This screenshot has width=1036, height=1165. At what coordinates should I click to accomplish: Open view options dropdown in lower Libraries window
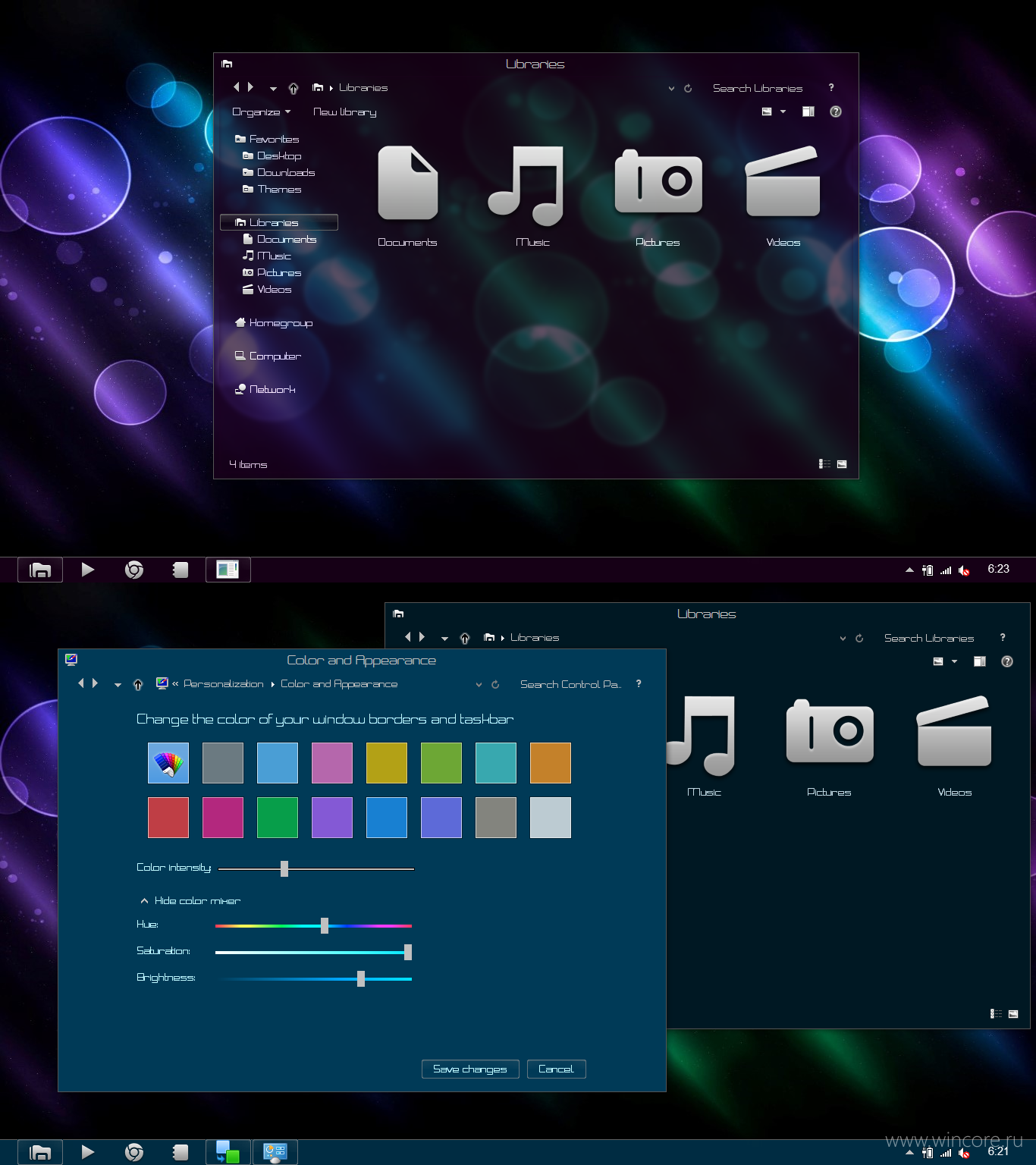955,661
